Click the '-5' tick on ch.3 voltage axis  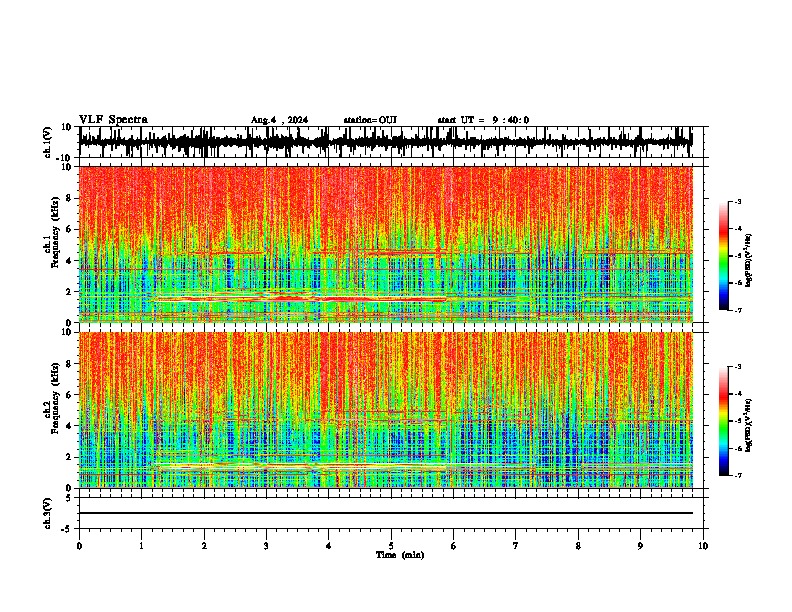(67, 528)
